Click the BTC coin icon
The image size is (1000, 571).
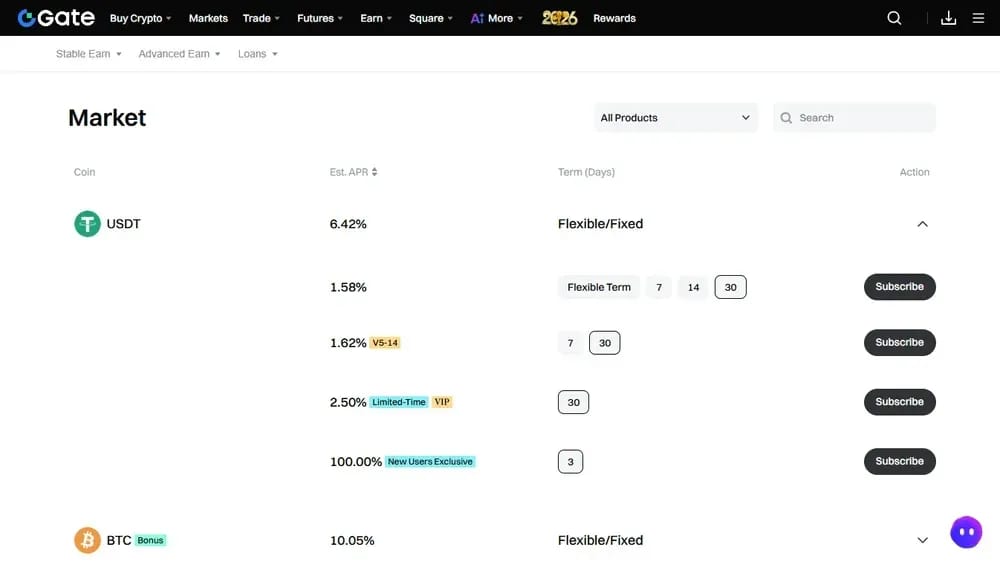click(x=87, y=540)
